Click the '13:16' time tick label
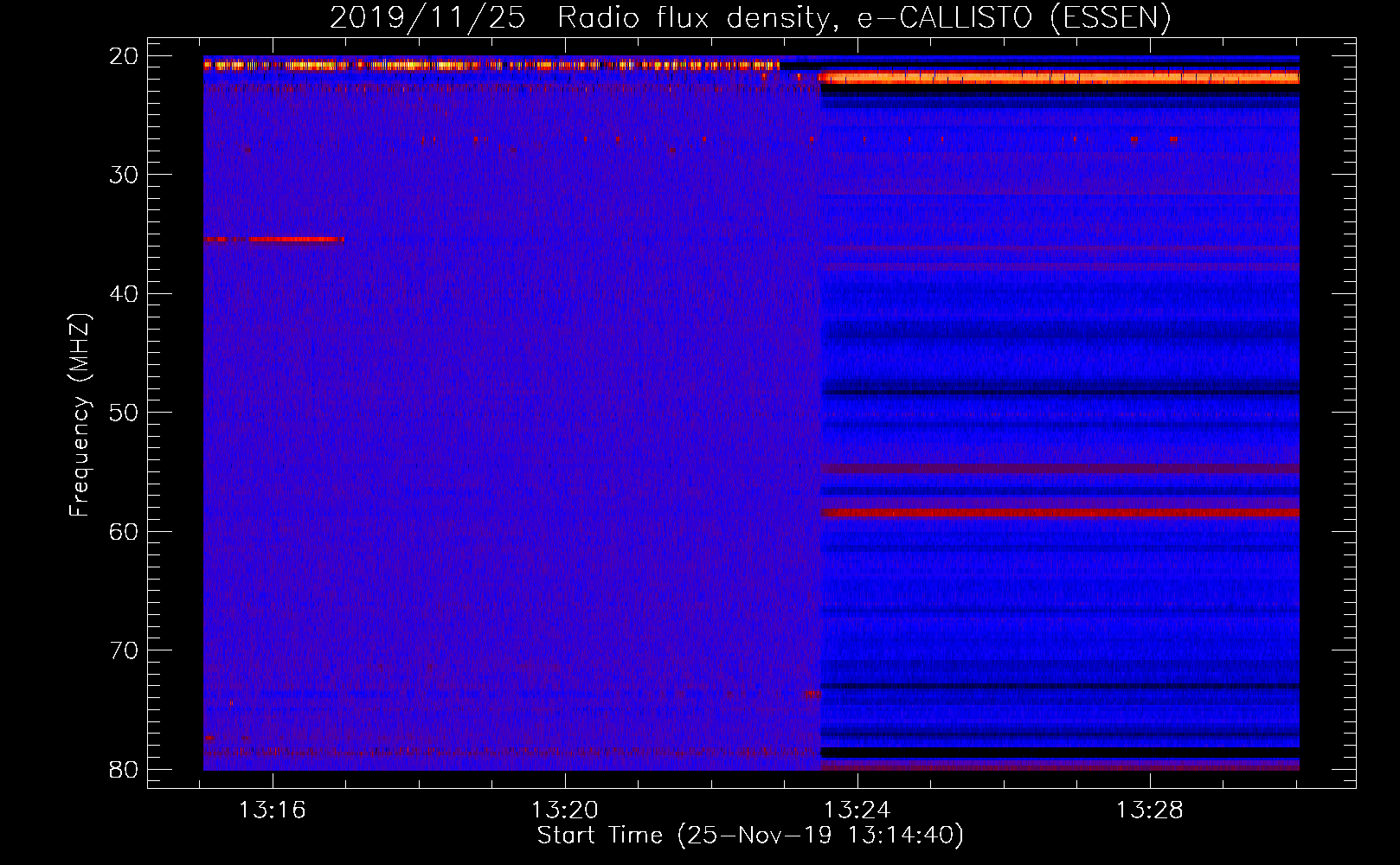This screenshot has width=1400, height=865. coord(273,811)
